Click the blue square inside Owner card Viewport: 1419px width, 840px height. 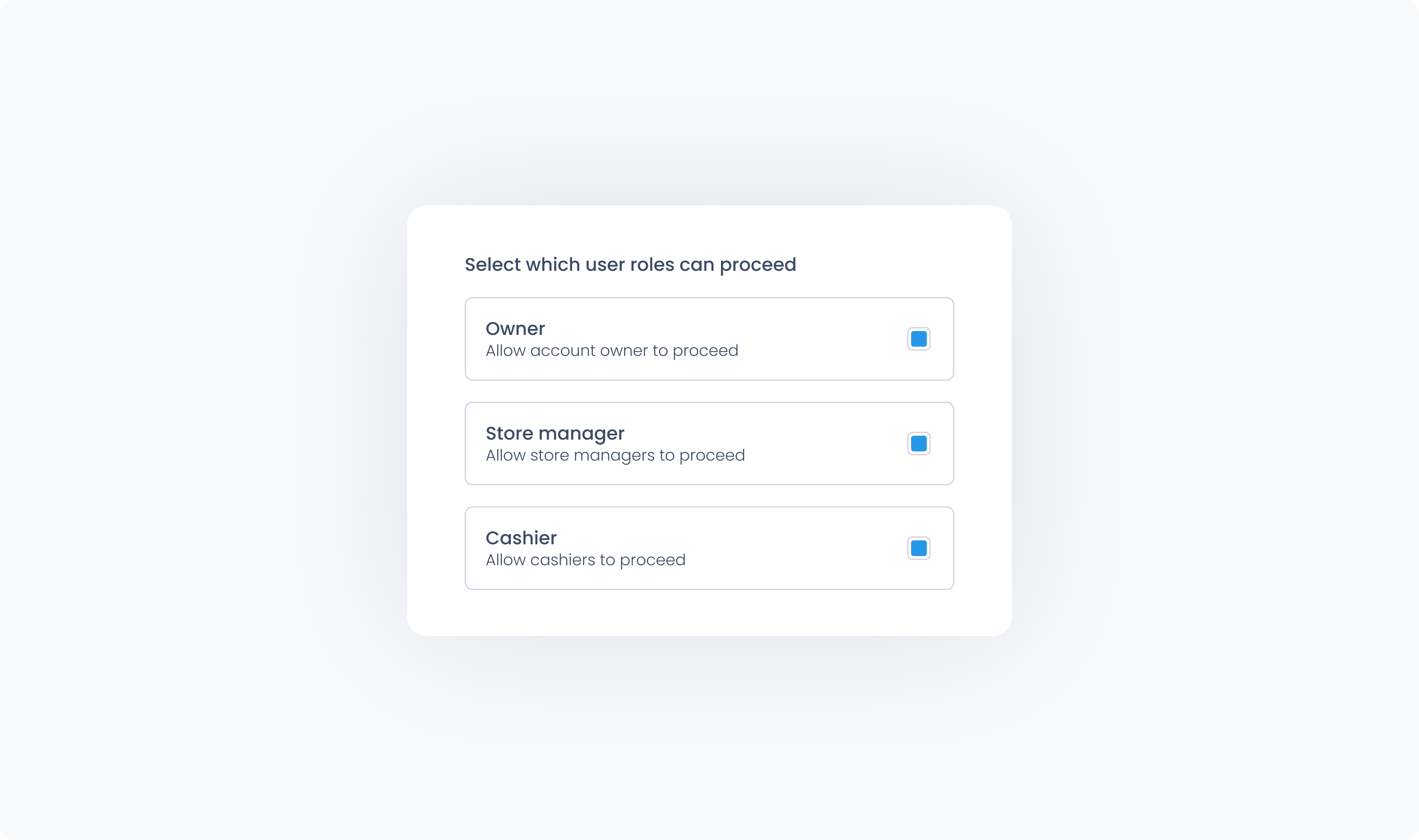click(x=918, y=339)
